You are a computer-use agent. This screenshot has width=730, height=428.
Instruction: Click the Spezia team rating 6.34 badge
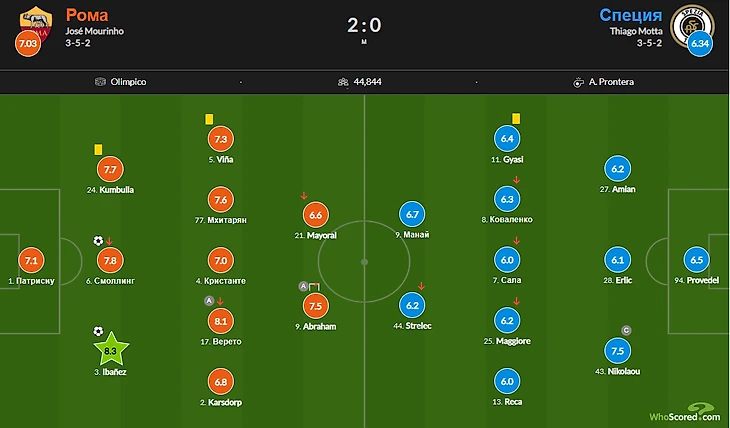[x=701, y=44]
